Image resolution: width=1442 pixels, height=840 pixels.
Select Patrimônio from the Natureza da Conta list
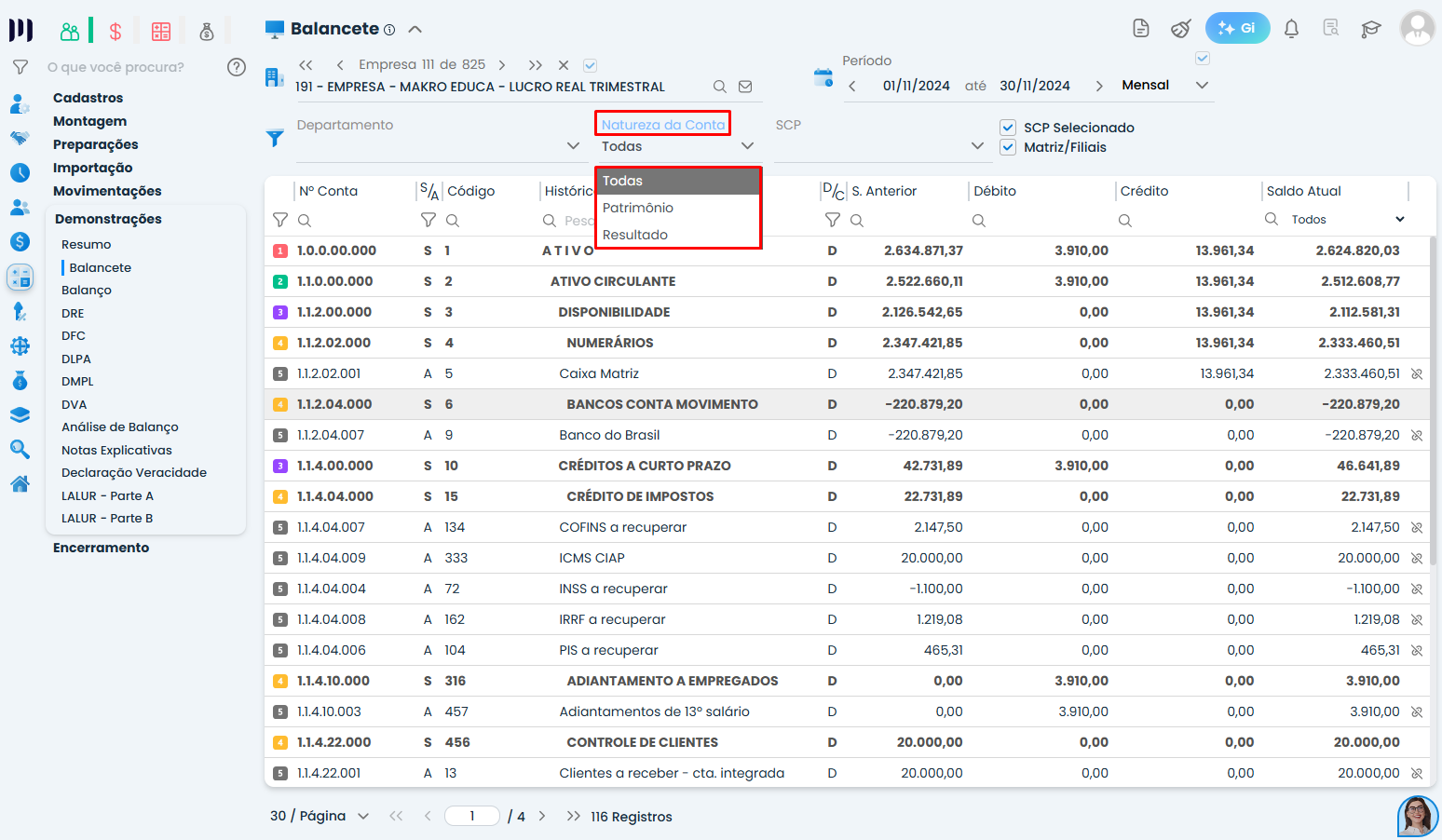638,208
